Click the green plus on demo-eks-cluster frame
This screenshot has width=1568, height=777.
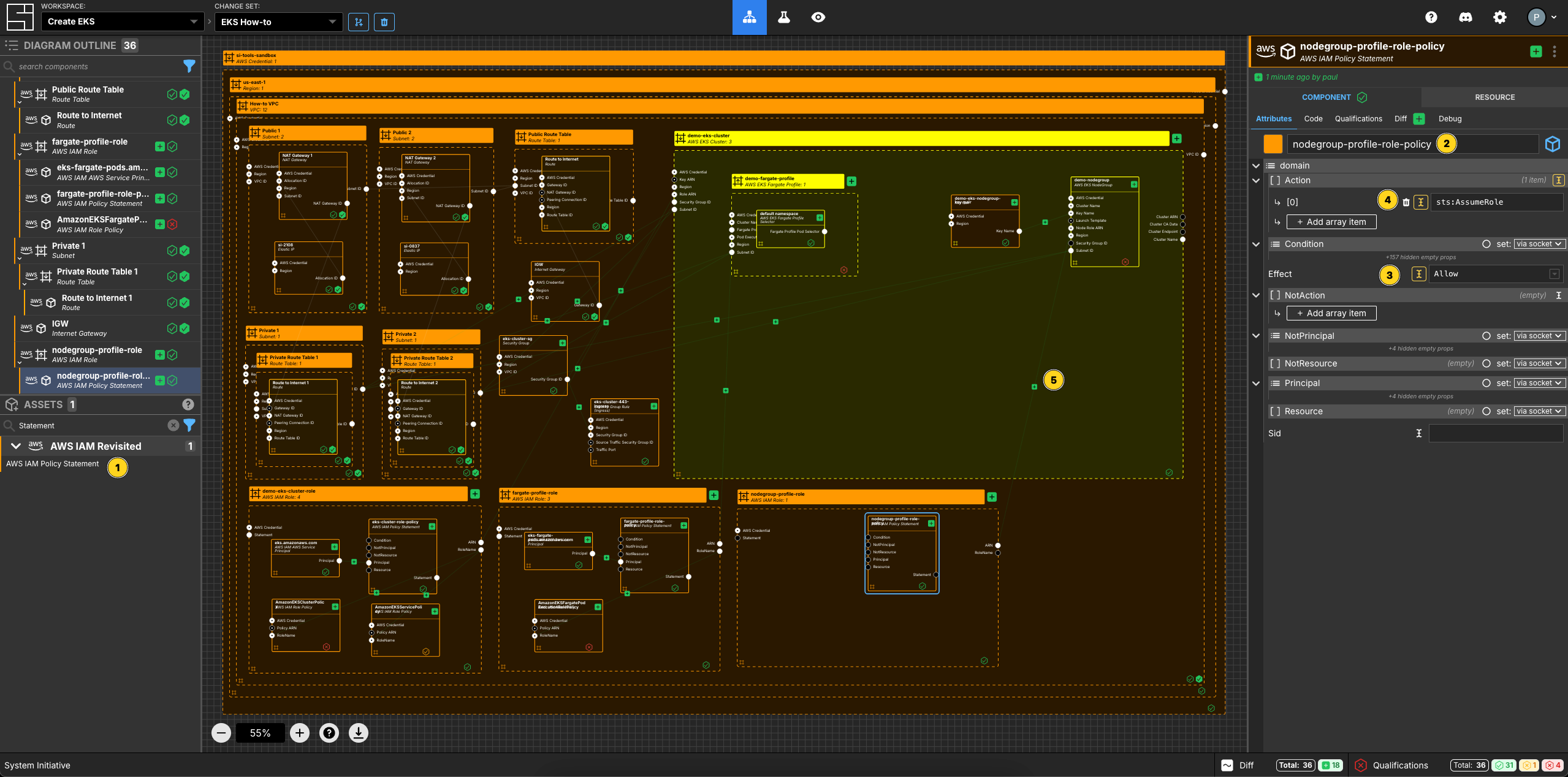pyautogui.click(x=1176, y=138)
